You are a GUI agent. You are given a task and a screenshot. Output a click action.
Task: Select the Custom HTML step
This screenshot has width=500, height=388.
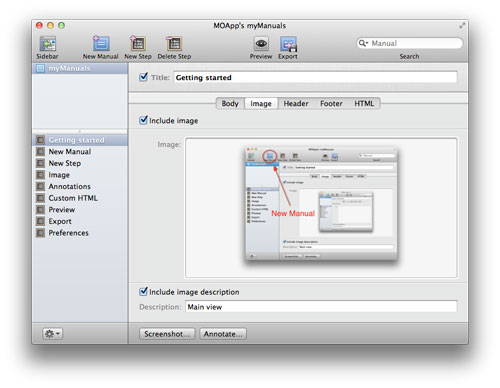[x=80, y=198]
